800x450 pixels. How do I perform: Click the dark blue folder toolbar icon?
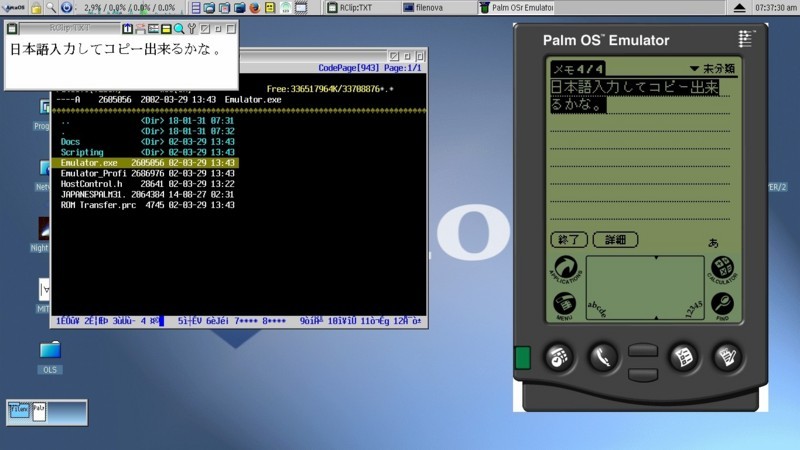pyautogui.click(x=239, y=8)
